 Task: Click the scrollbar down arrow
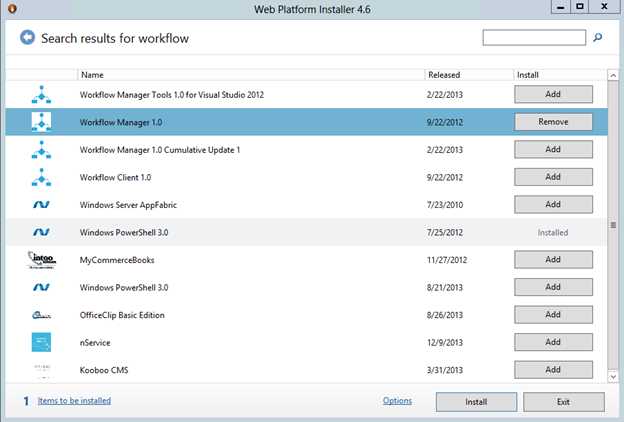click(613, 376)
